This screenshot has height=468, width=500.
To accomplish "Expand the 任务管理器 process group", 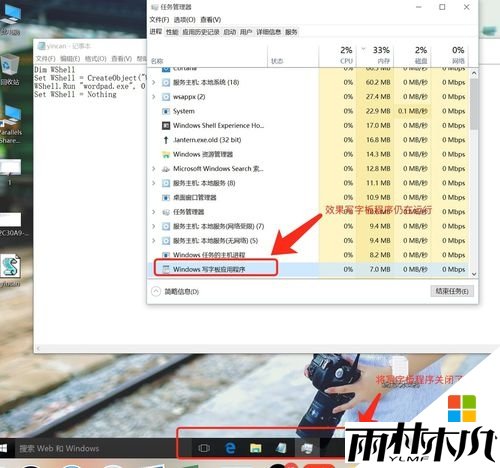I will pos(154,212).
